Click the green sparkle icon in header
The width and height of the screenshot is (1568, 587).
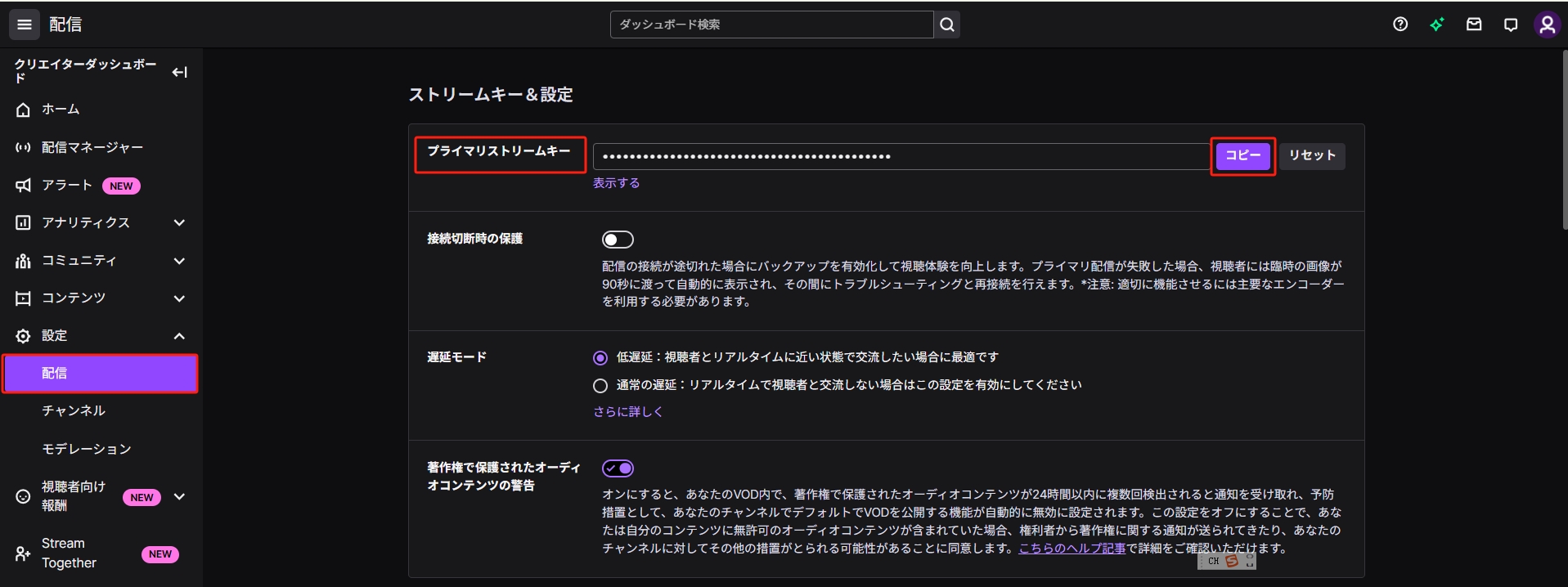(1437, 25)
